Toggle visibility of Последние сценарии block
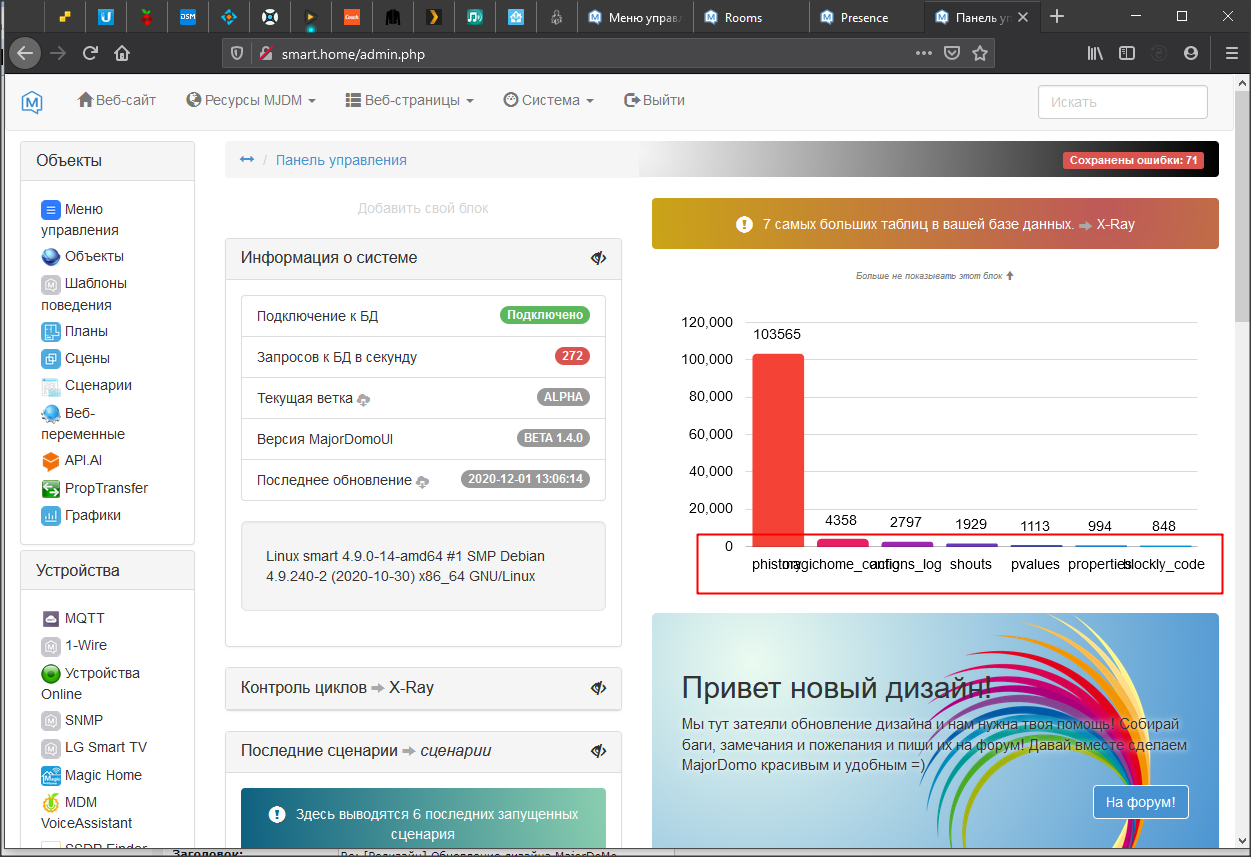1251x857 pixels. (x=598, y=751)
